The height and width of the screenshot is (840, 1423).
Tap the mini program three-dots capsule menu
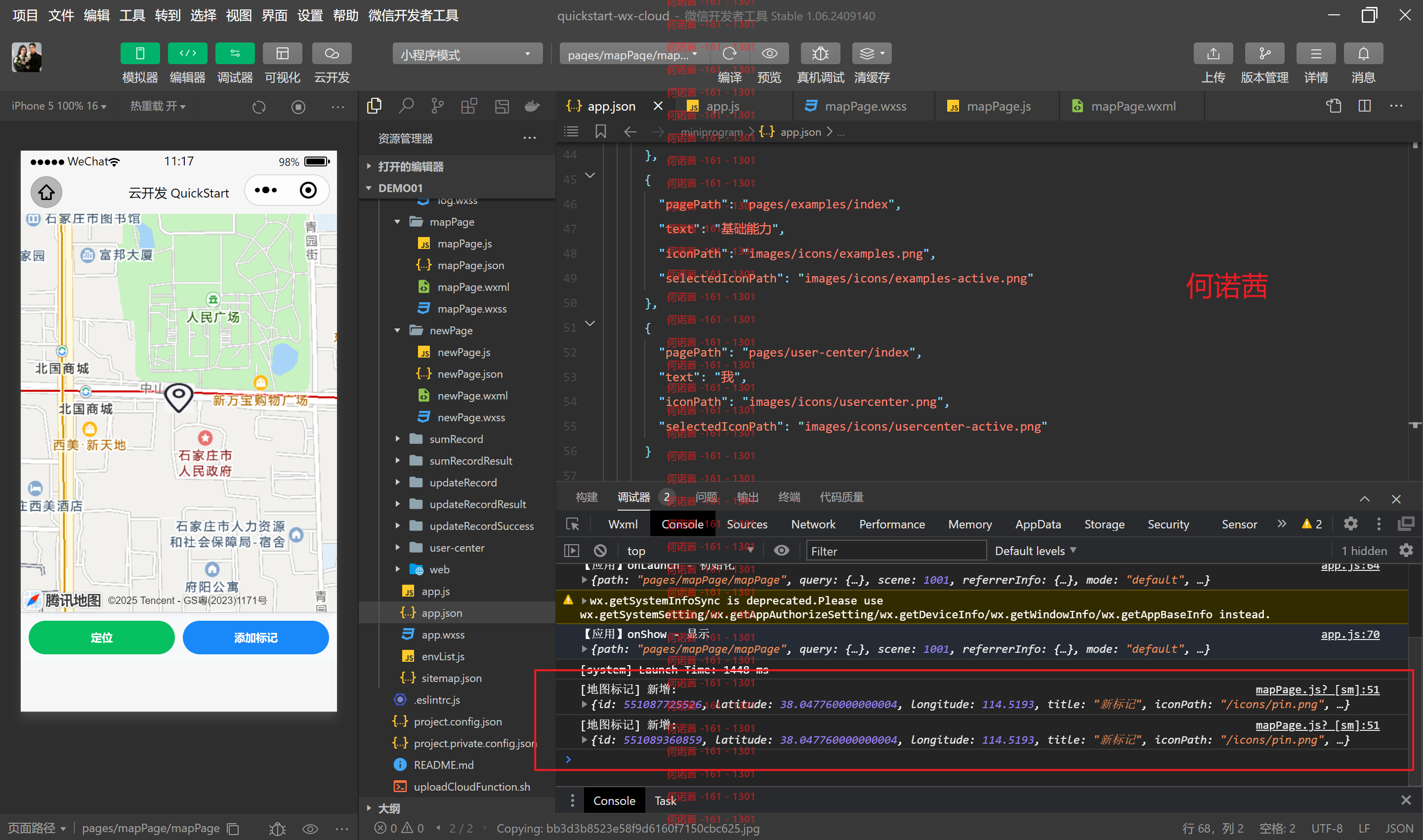click(x=266, y=190)
